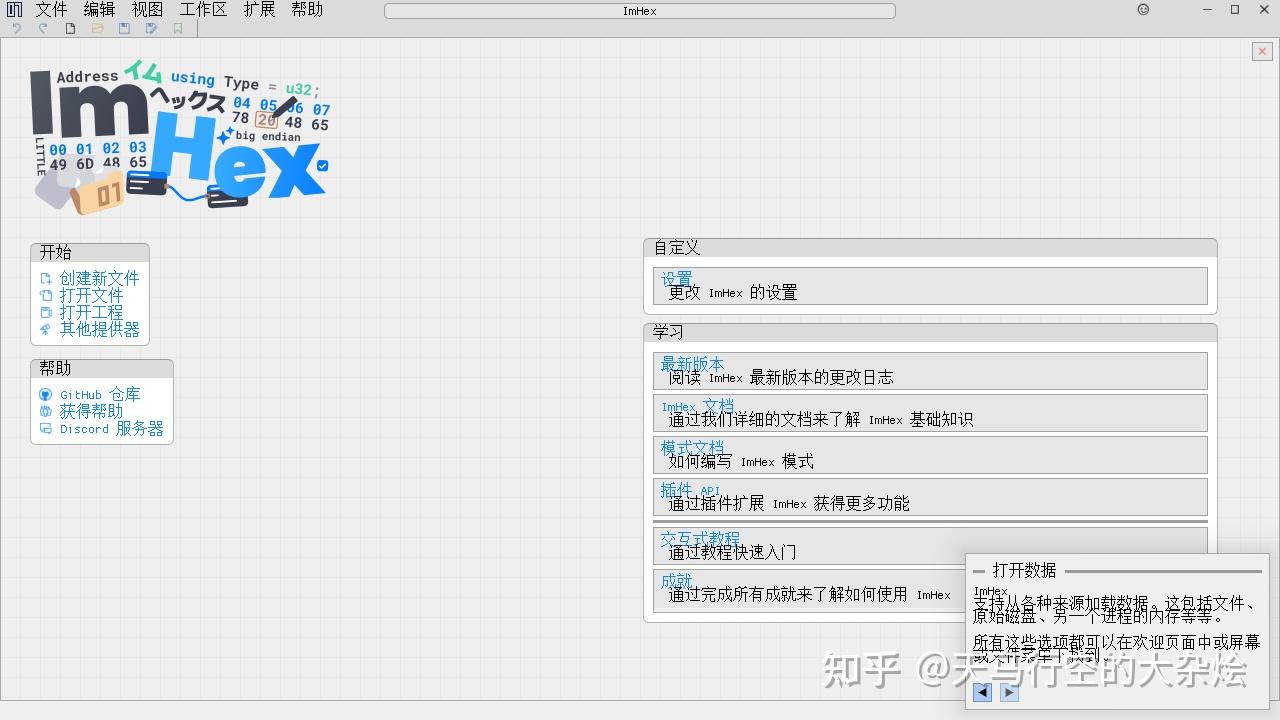Click the 最新版本 changelog link
Viewport: 1280px width, 720px height.
(x=693, y=363)
